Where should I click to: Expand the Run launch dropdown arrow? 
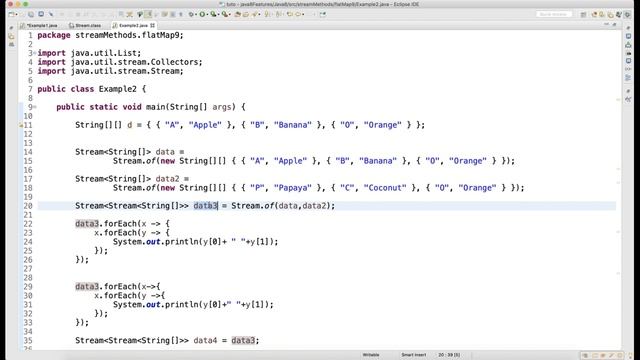click(x=207, y=15)
